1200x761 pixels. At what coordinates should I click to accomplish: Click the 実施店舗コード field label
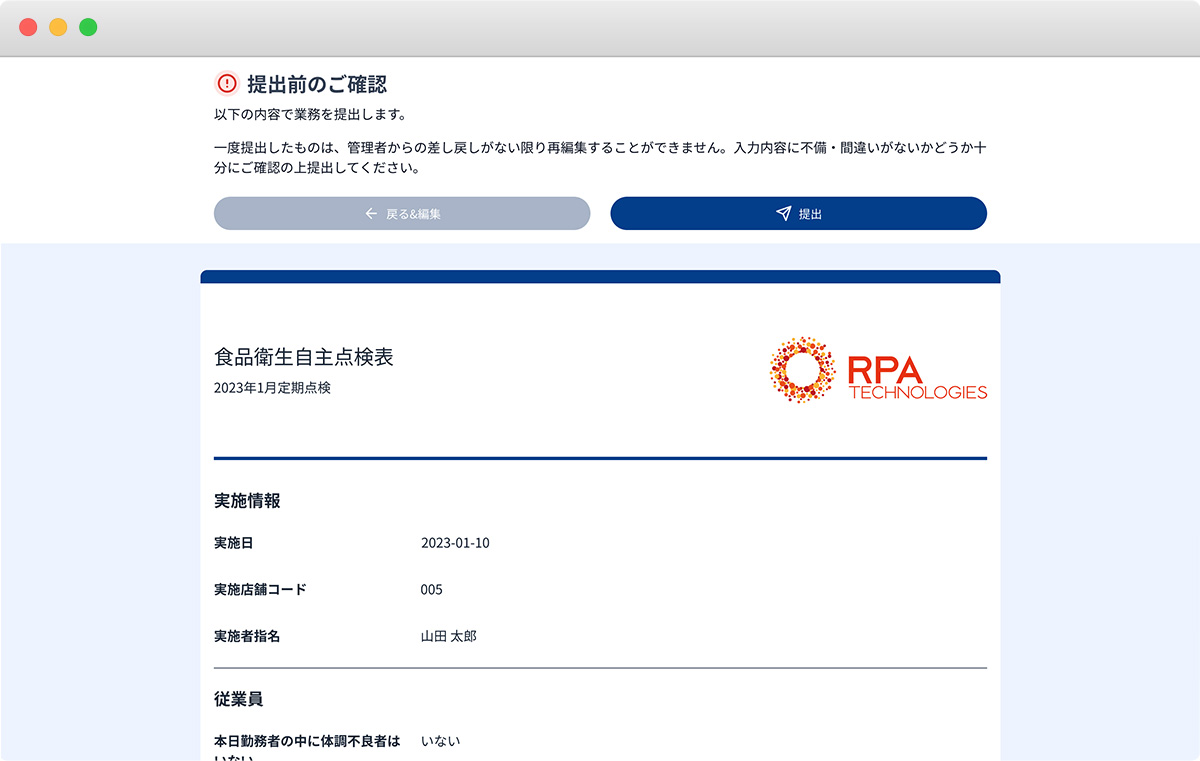260,589
